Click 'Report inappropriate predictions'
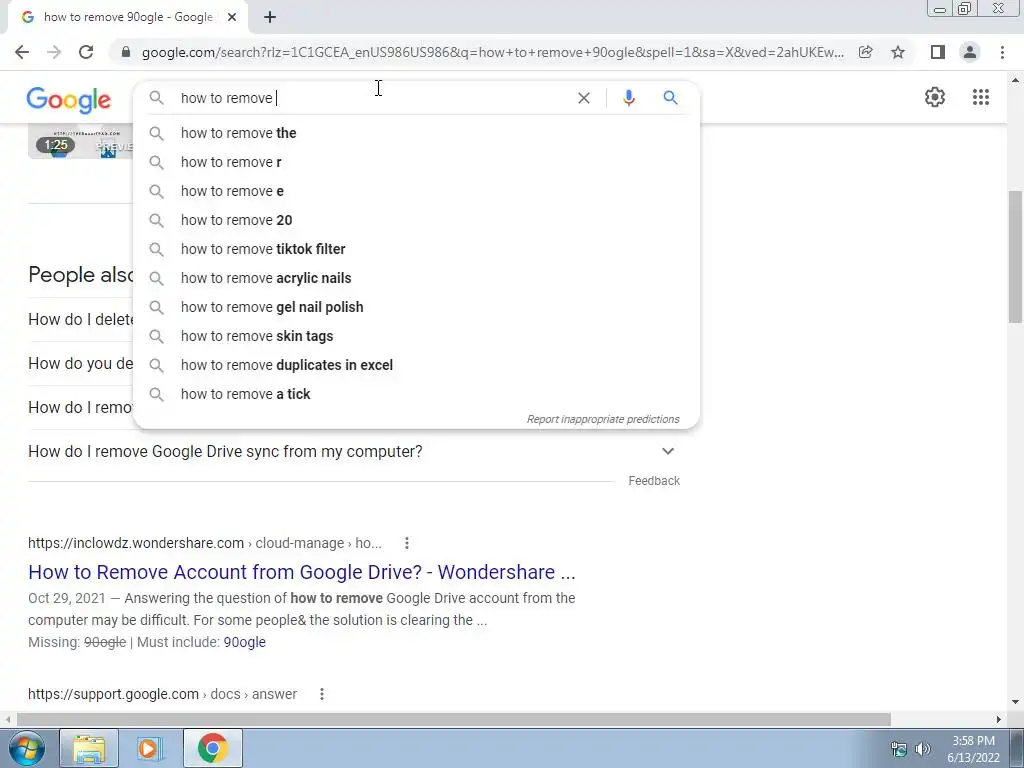The image size is (1024, 768). point(603,419)
